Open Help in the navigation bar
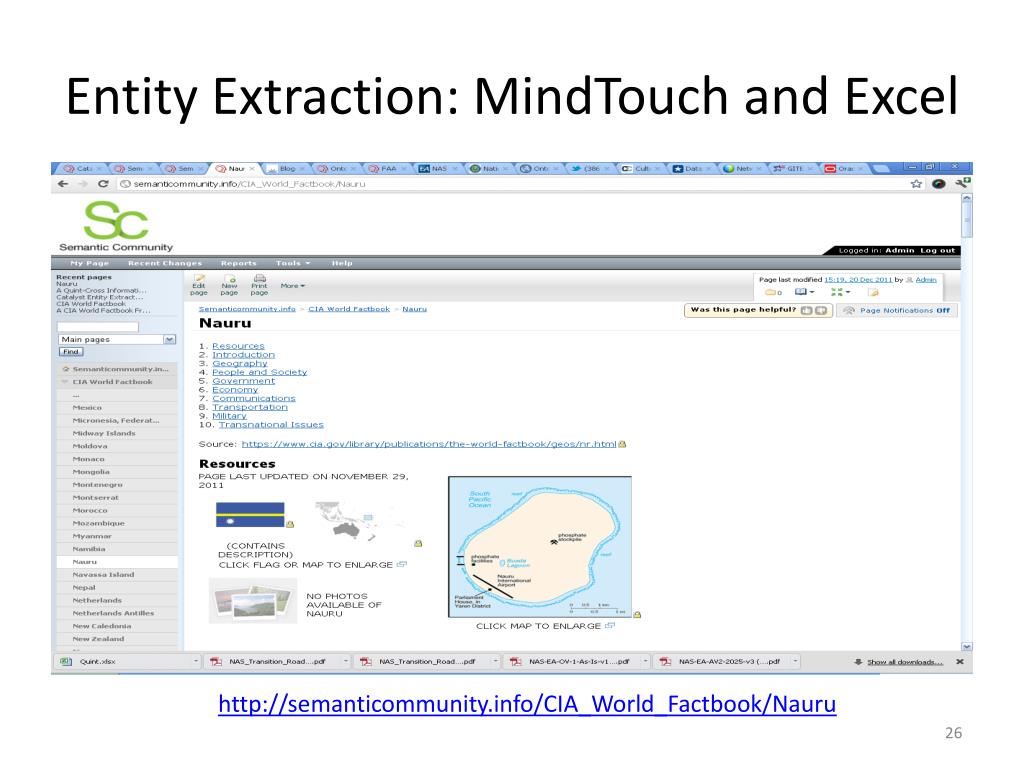This screenshot has width=1024, height=768. (342, 263)
